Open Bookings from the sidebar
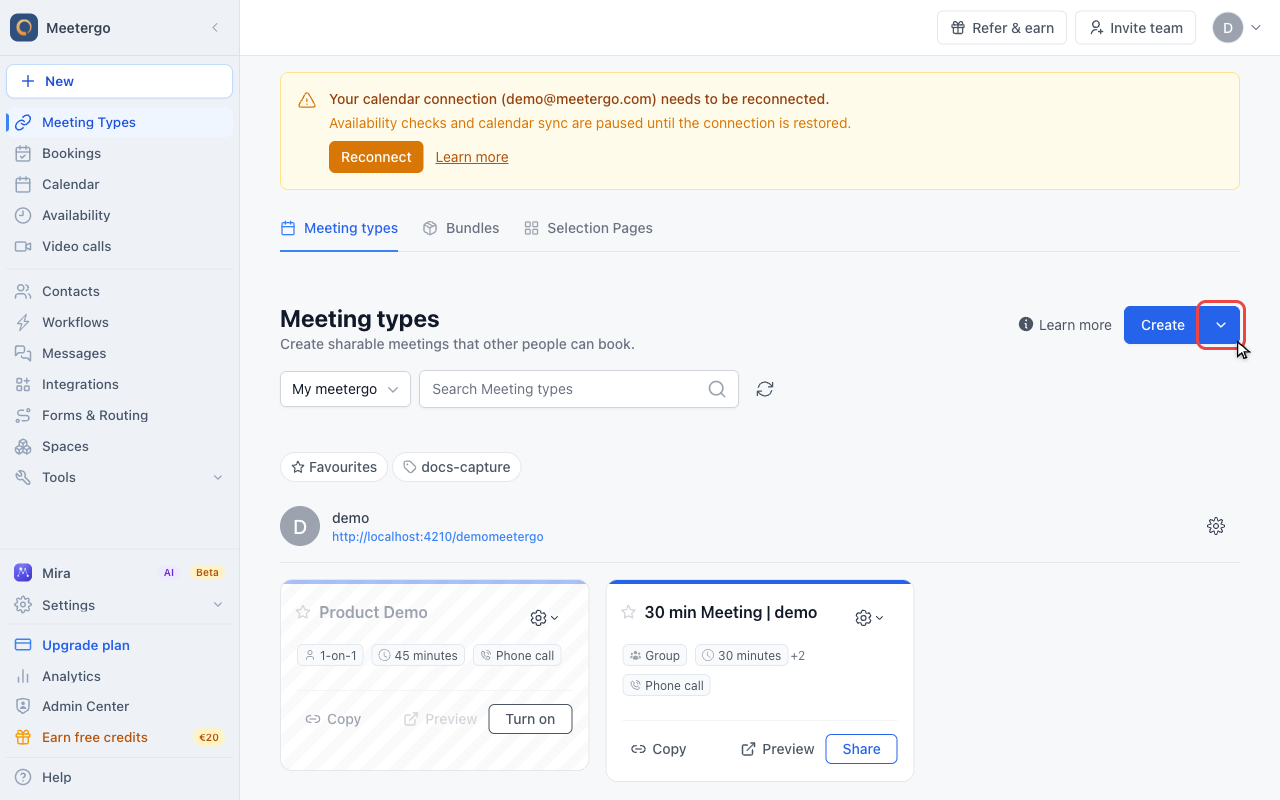Image resolution: width=1280 pixels, height=800 pixels. click(x=120, y=153)
